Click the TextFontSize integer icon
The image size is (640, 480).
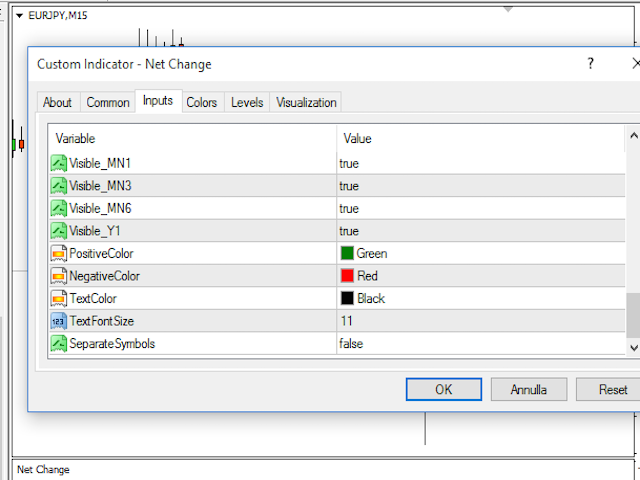point(59,321)
